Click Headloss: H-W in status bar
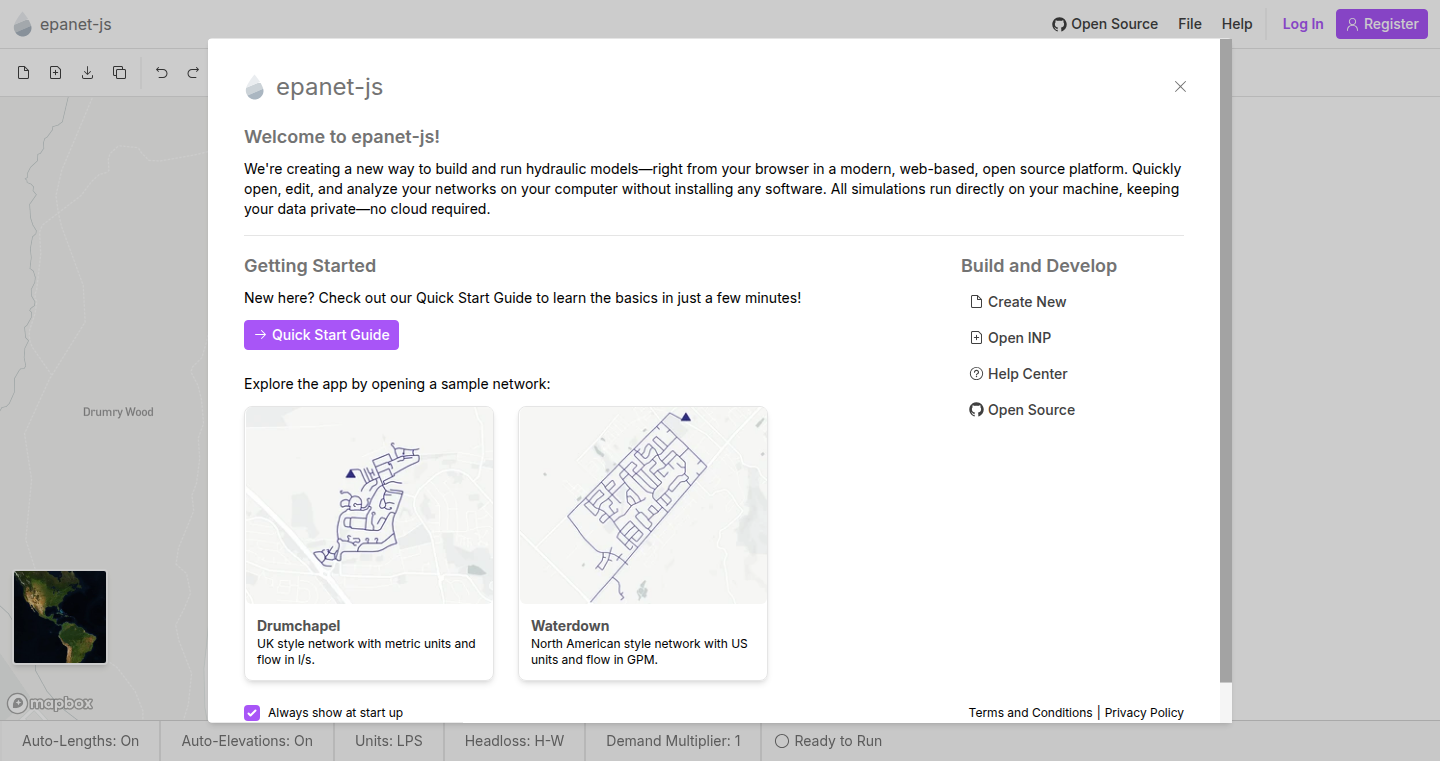The width and height of the screenshot is (1440, 761). 514,741
